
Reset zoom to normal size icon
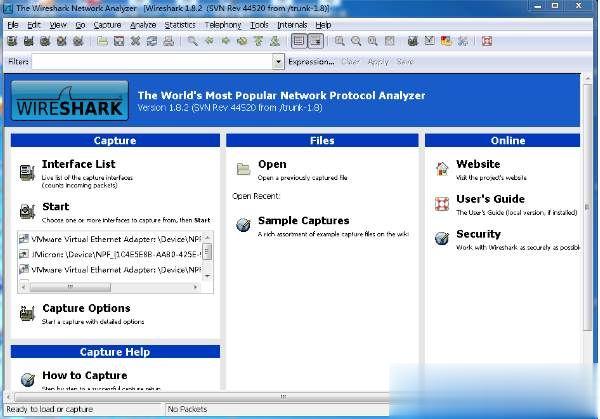373,41
